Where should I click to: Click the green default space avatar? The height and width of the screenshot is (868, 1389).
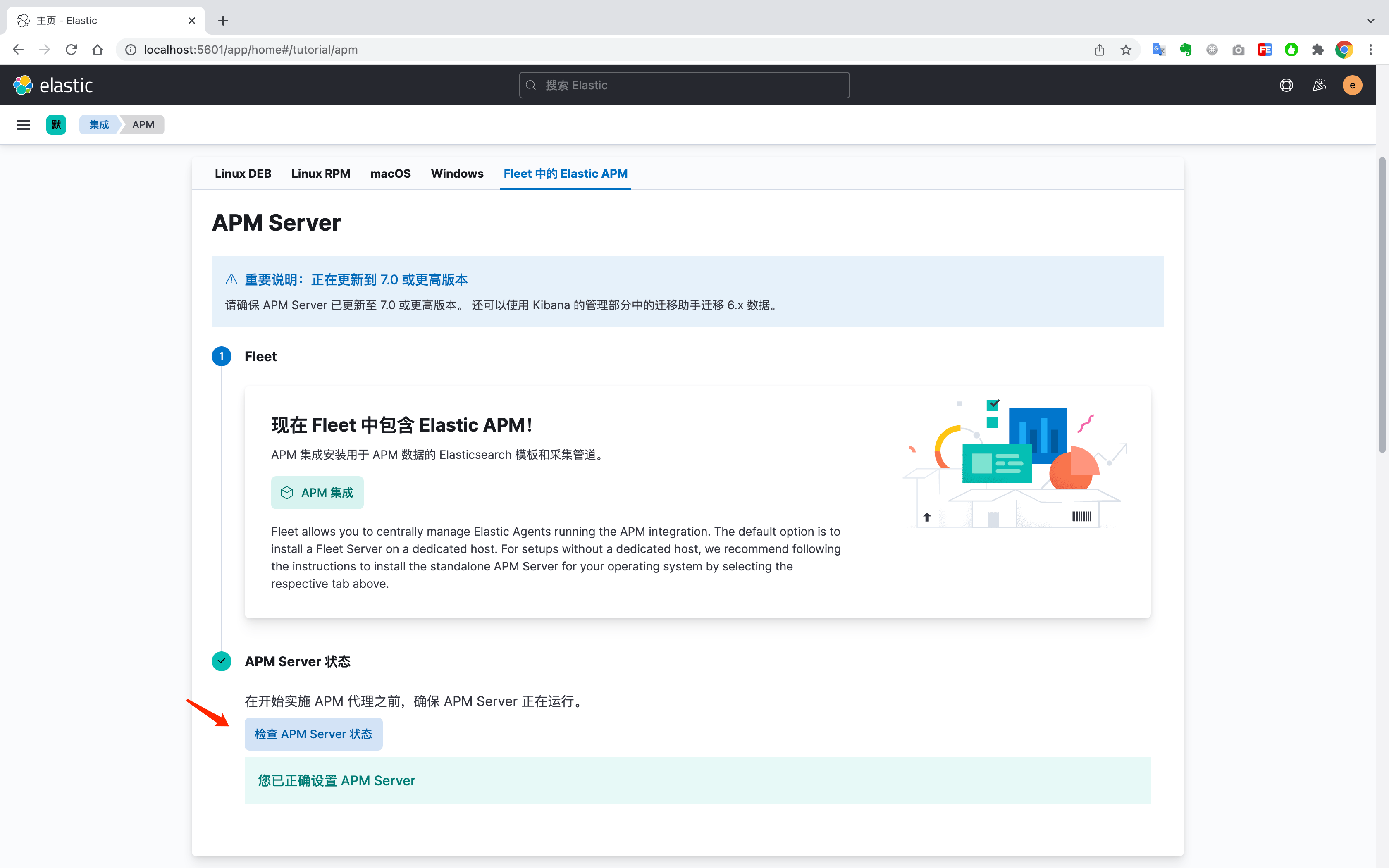point(56,124)
